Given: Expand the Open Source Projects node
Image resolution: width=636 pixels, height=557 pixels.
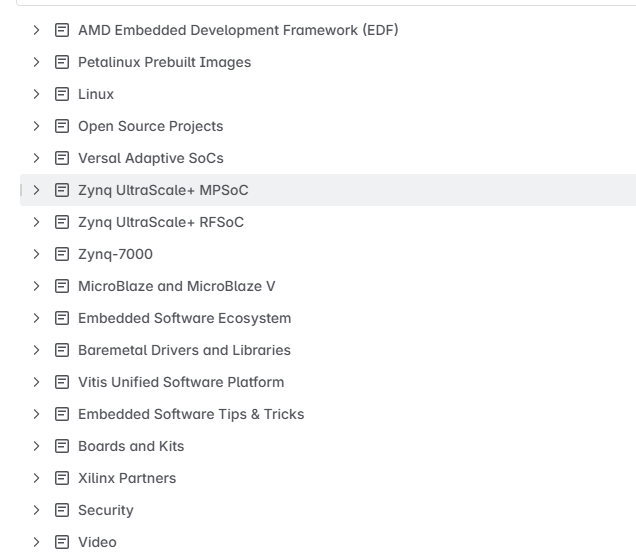Looking at the screenshot, I should (36, 126).
